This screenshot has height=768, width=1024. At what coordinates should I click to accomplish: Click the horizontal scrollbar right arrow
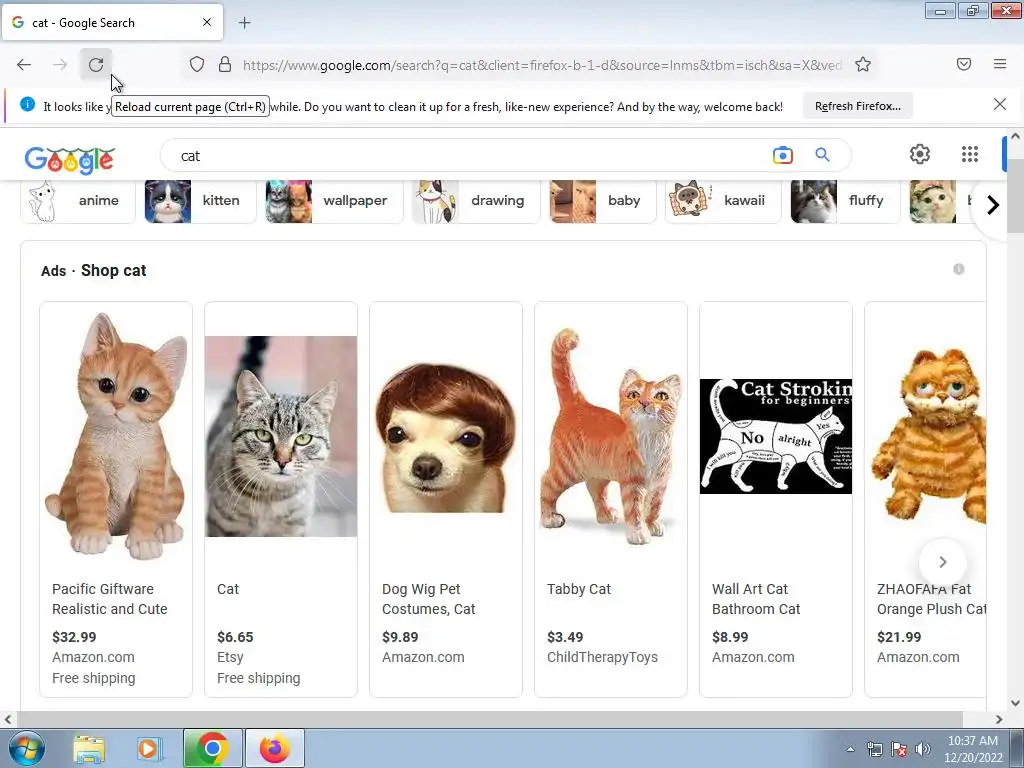pos(999,719)
